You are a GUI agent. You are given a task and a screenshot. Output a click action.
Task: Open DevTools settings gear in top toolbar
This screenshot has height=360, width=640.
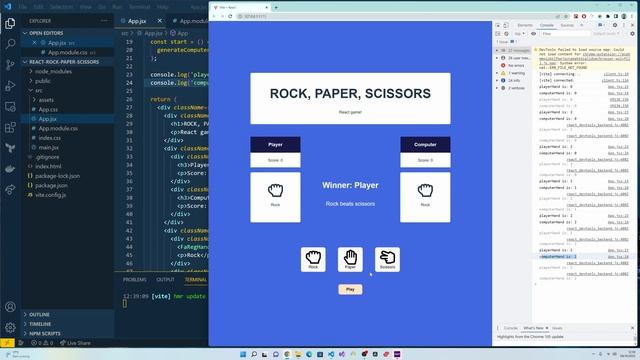615,25
